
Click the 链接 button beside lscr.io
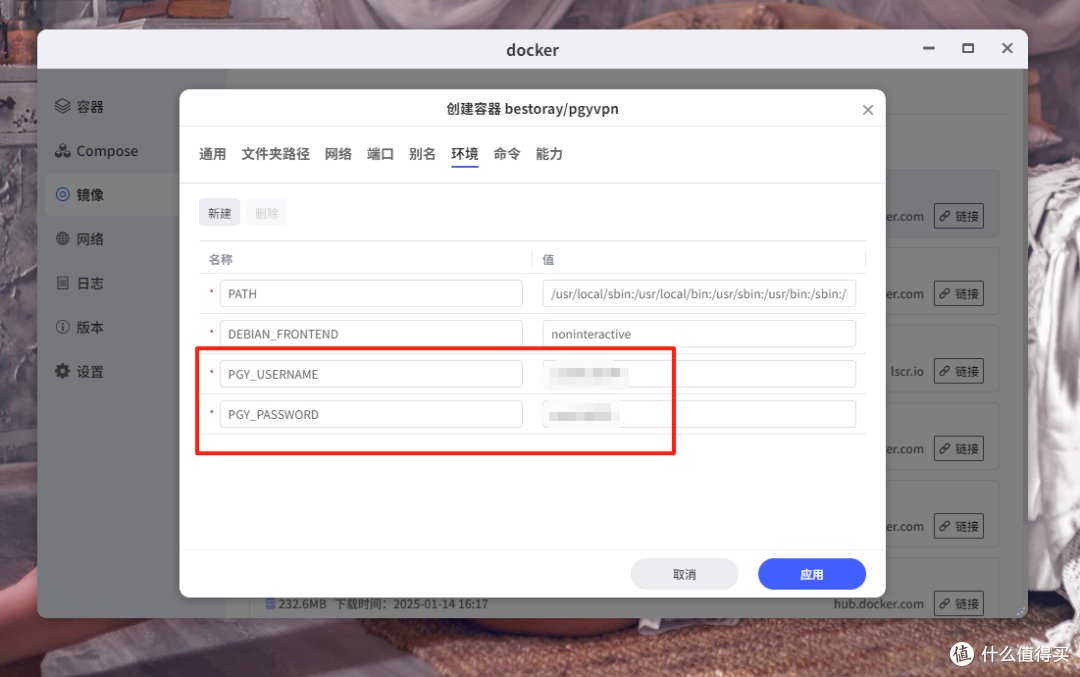(959, 371)
